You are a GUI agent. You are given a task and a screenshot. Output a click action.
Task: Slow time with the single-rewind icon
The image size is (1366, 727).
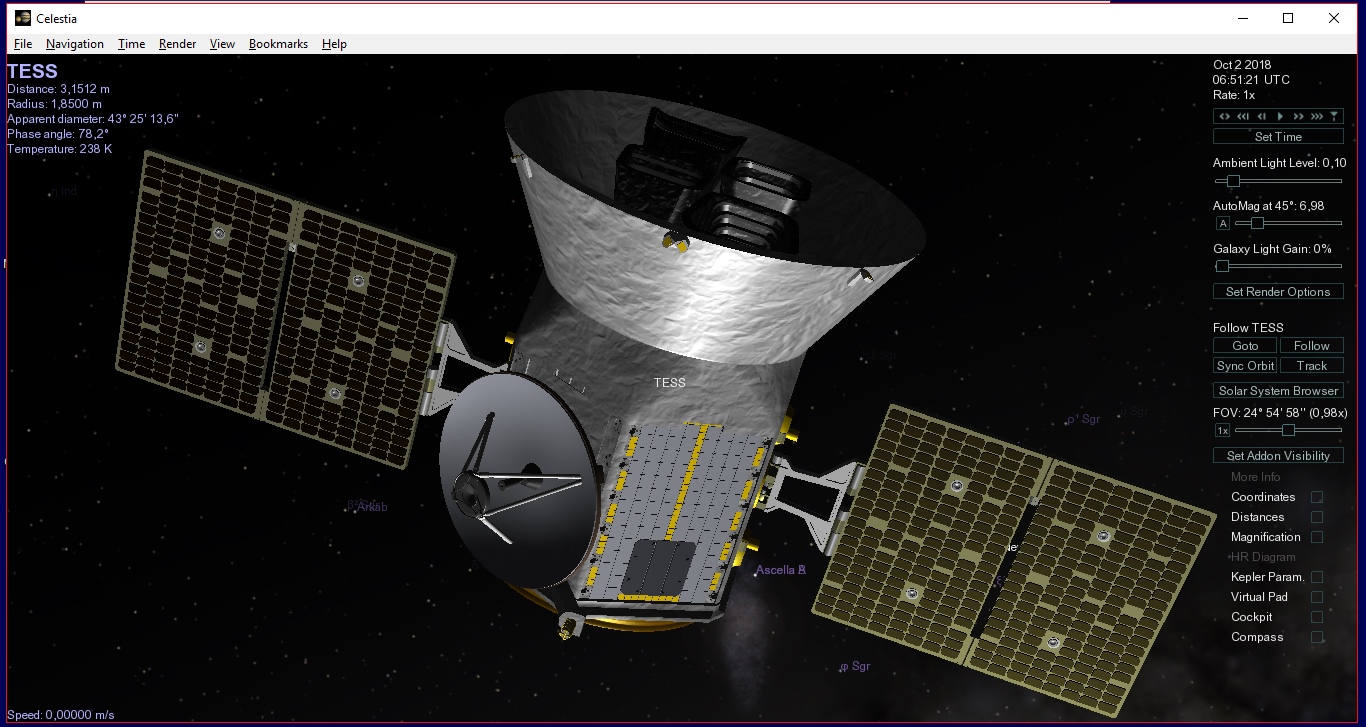pyautogui.click(x=1261, y=117)
